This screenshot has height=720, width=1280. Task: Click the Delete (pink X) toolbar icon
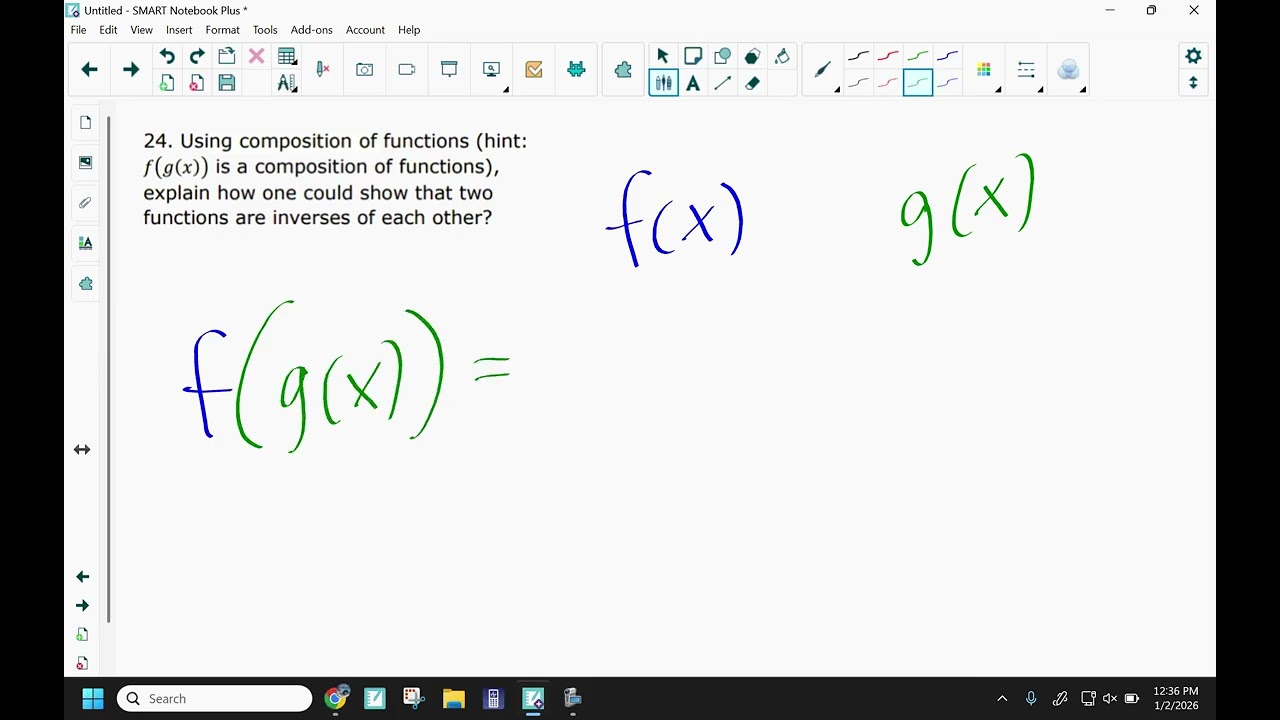(256, 56)
